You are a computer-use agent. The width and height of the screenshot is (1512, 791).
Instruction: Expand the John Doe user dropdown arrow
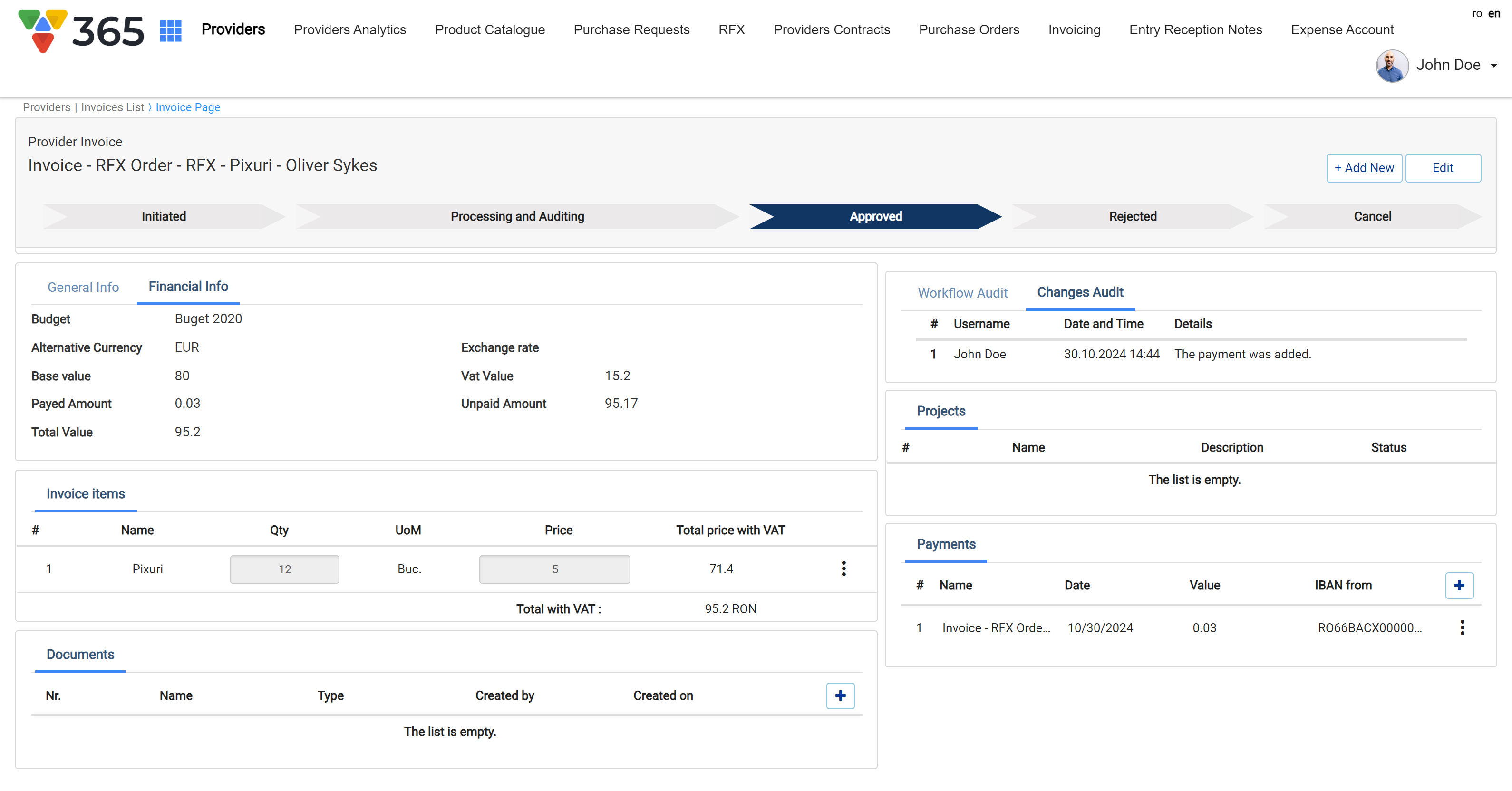(1494, 66)
